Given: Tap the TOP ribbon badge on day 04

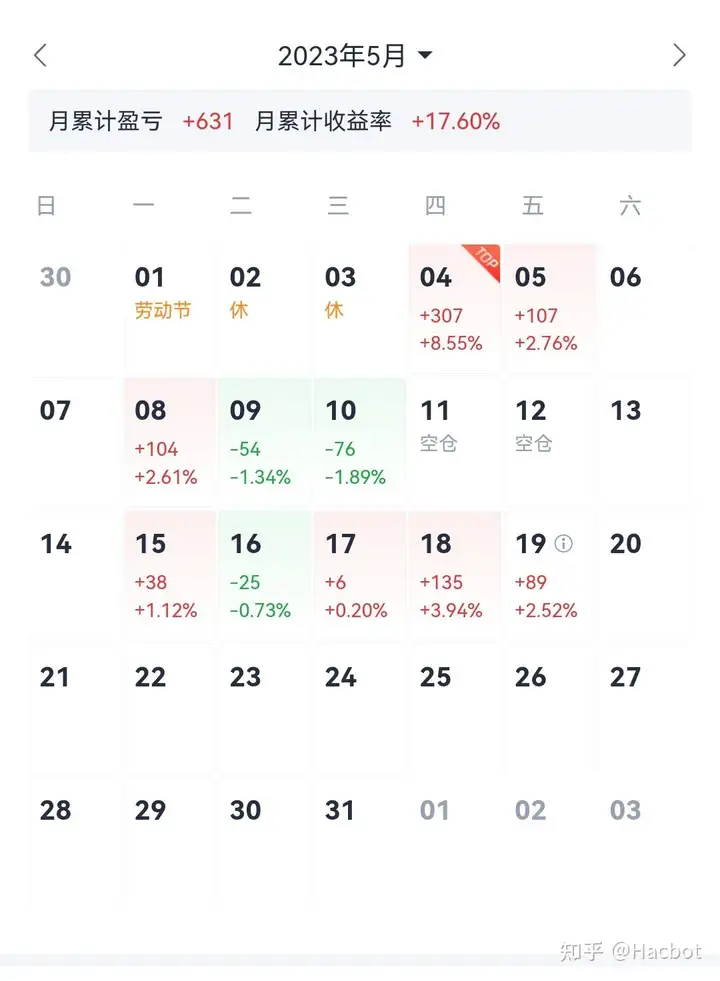Looking at the screenshot, I should pos(484,260).
